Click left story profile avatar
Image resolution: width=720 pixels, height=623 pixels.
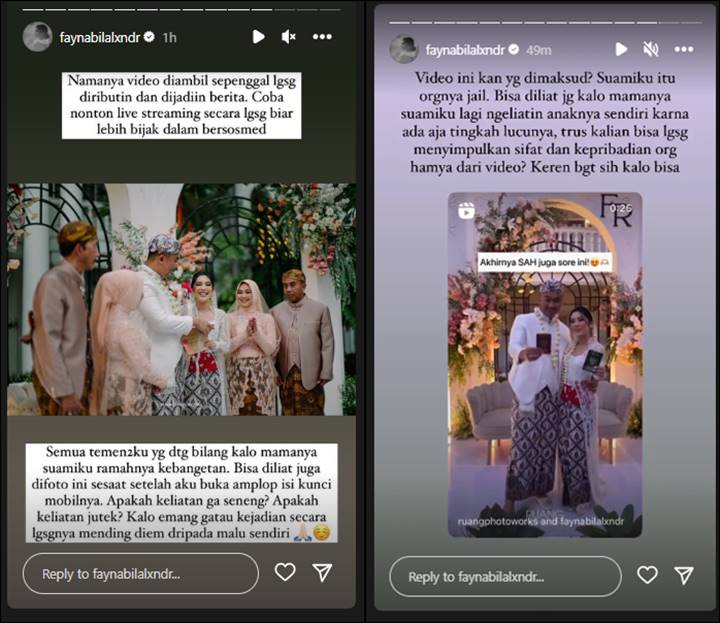(x=37, y=37)
